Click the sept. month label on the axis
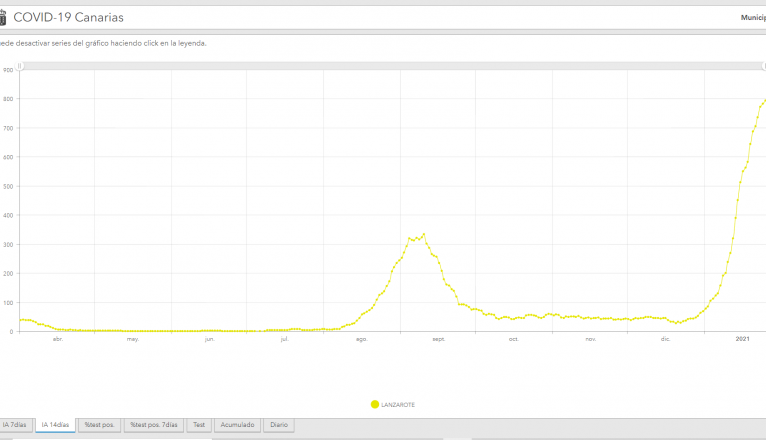Image resolution: width=766 pixels, height=440 pixels. point(438,339)
